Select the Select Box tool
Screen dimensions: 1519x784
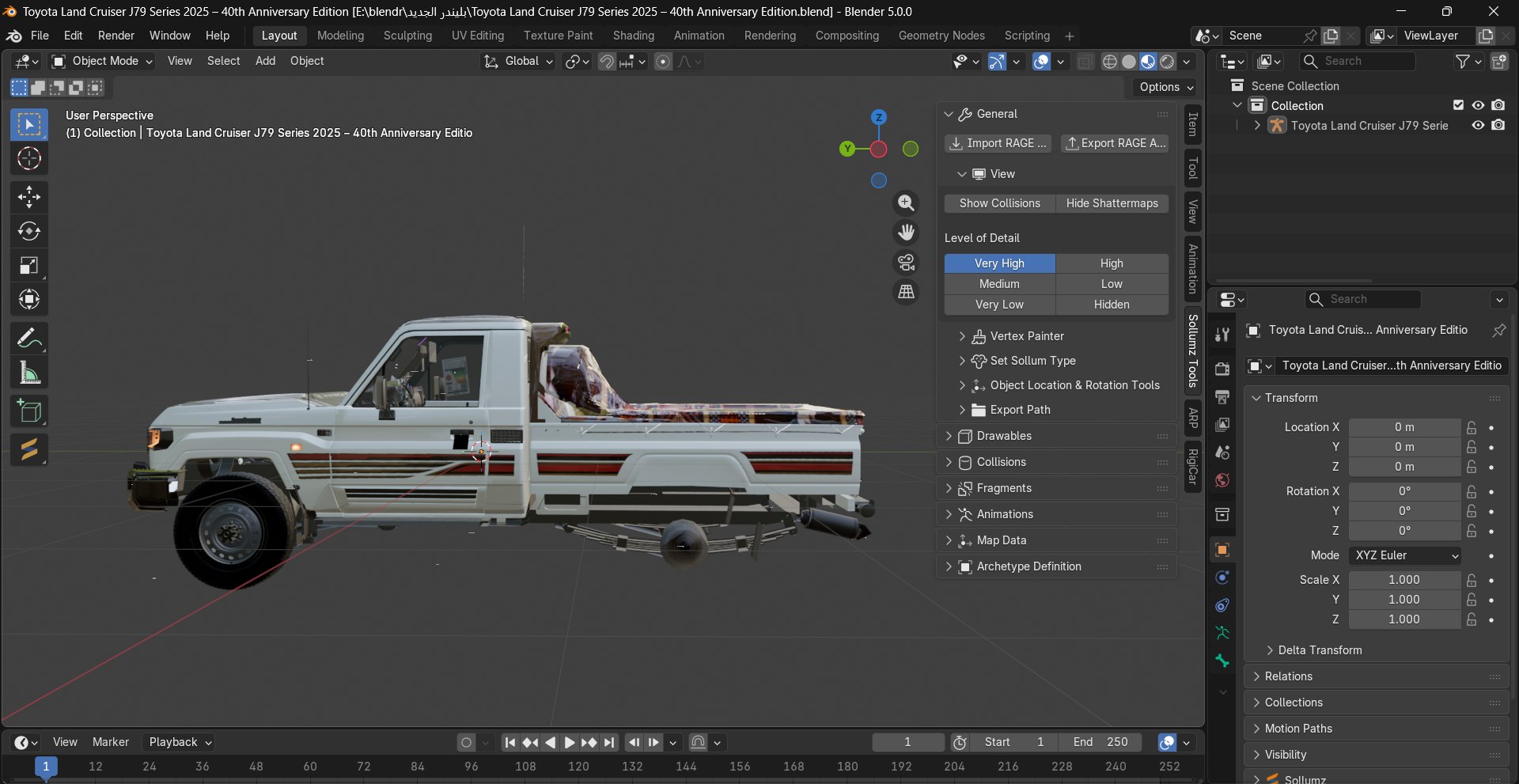[x=29, y=124]
